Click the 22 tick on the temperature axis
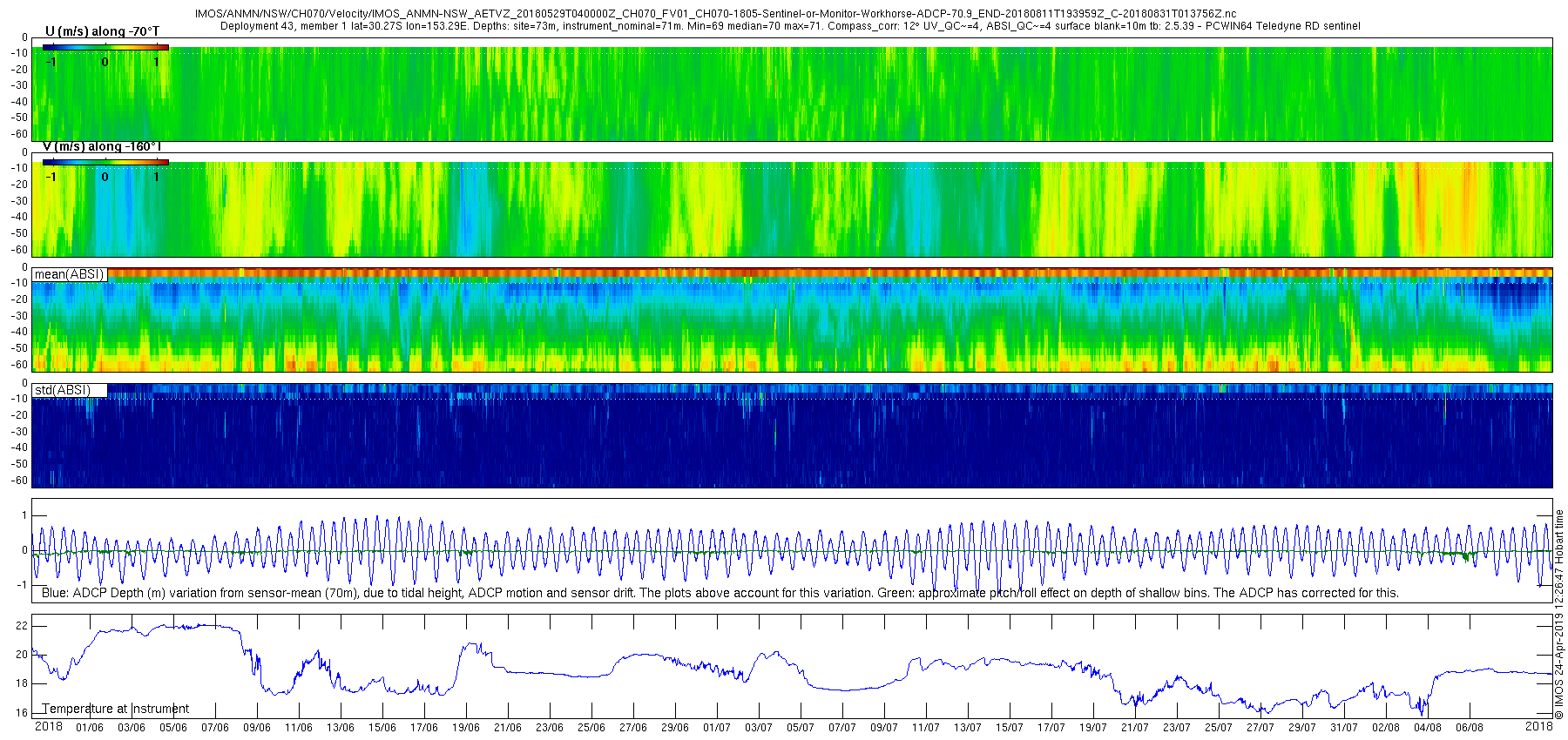The height and width of the screenshot is (740, 1568). (22, 626)
